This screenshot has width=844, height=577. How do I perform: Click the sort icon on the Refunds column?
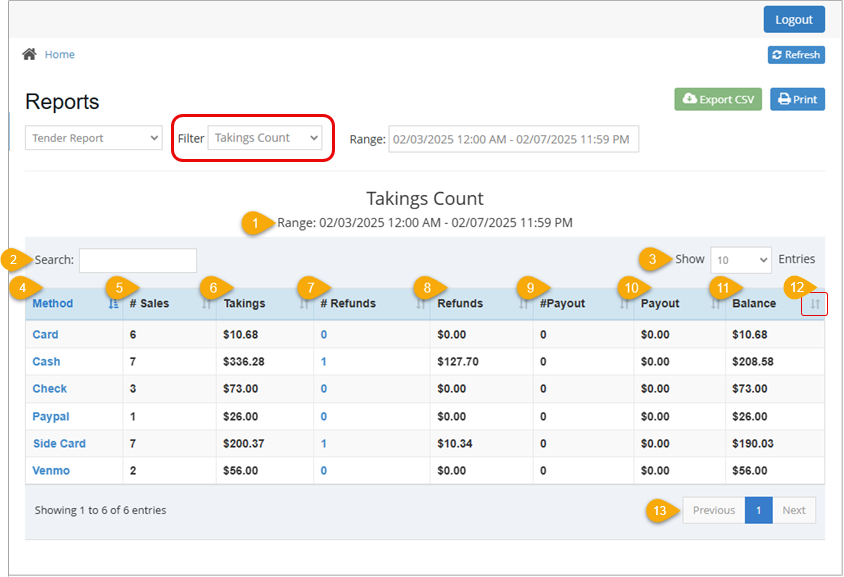(x=523, y=303)
